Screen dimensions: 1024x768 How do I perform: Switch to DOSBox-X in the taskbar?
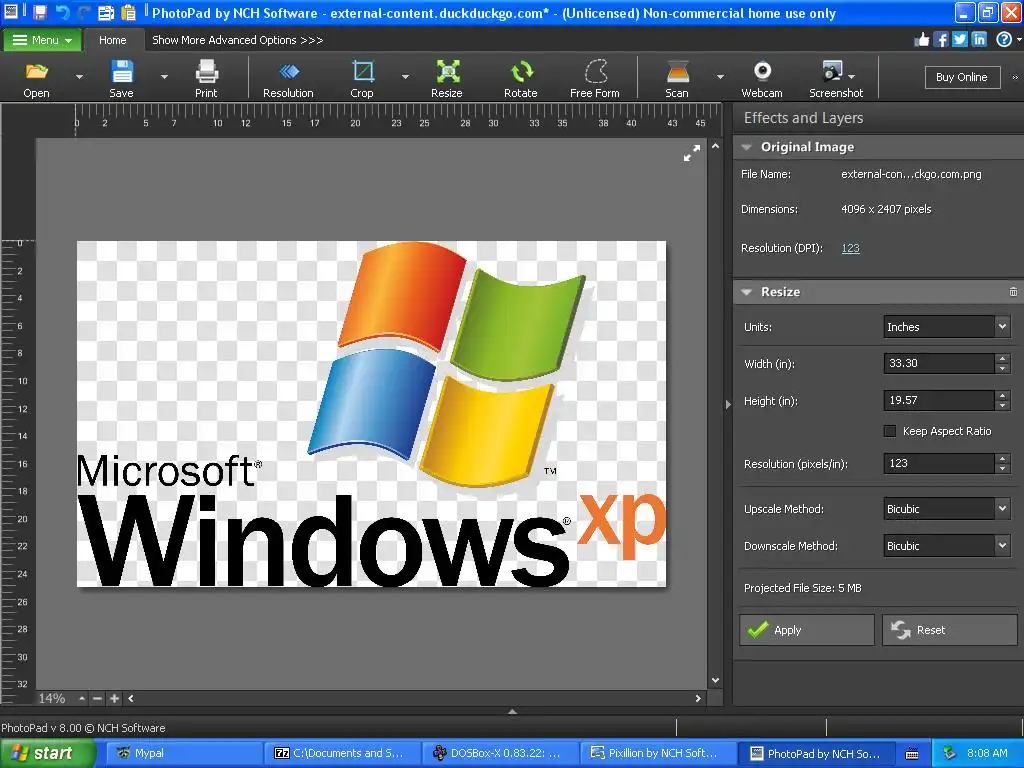(x=502, y=753)
